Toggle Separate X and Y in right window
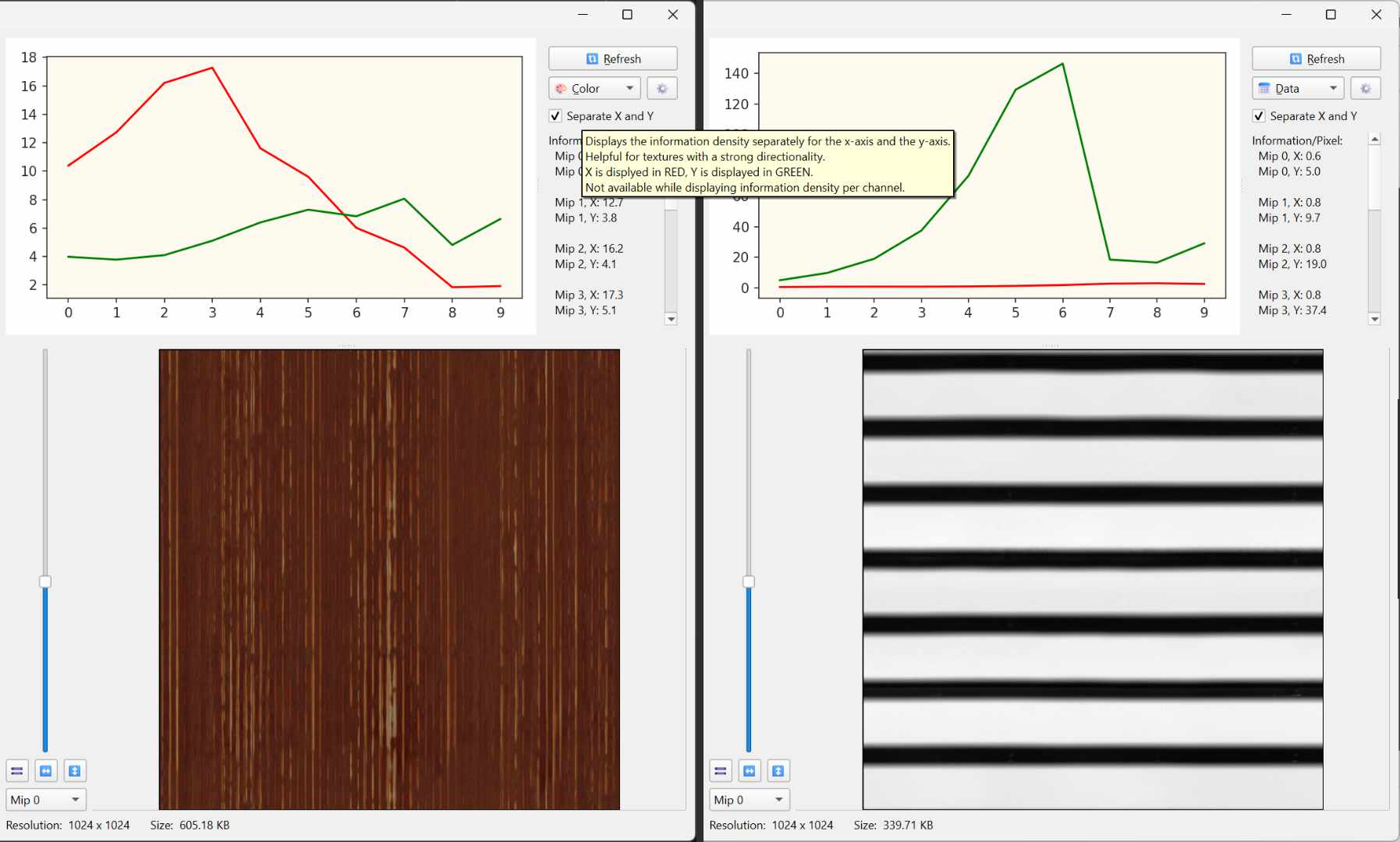 tap(1259, 116)
